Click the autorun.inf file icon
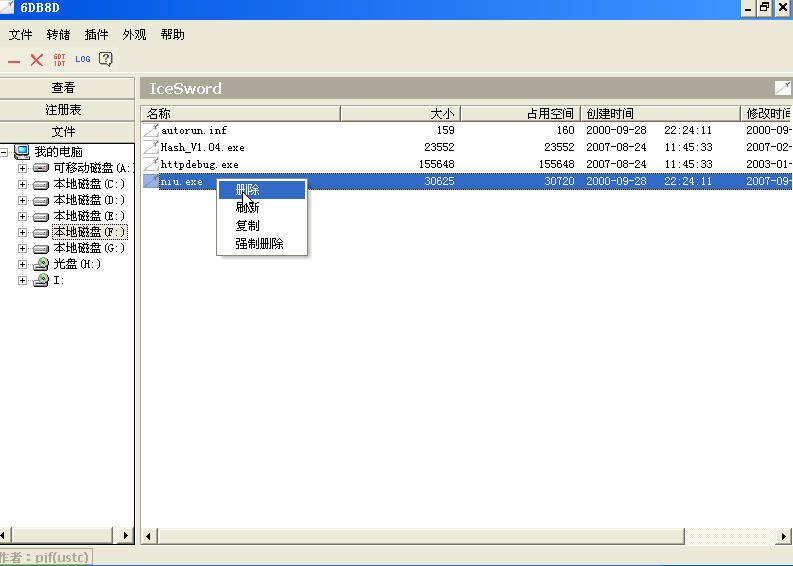 [x=151, y=130]
